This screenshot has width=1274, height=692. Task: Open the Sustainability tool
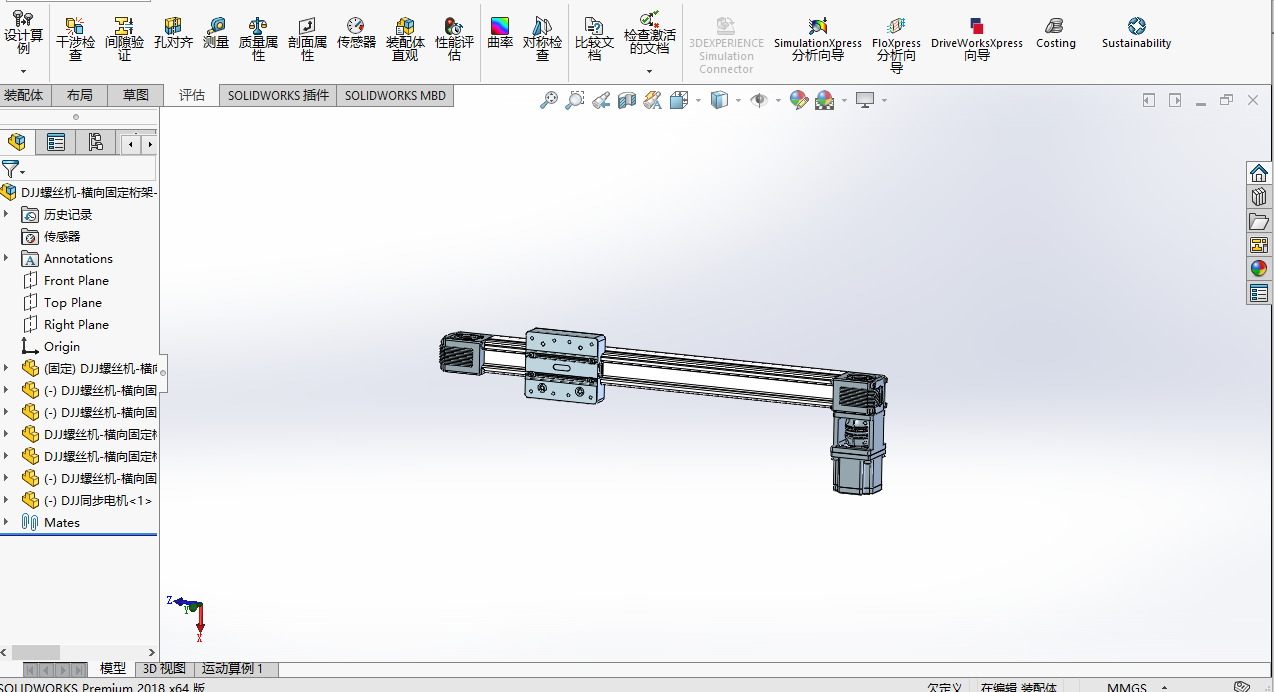[1136, 33]
